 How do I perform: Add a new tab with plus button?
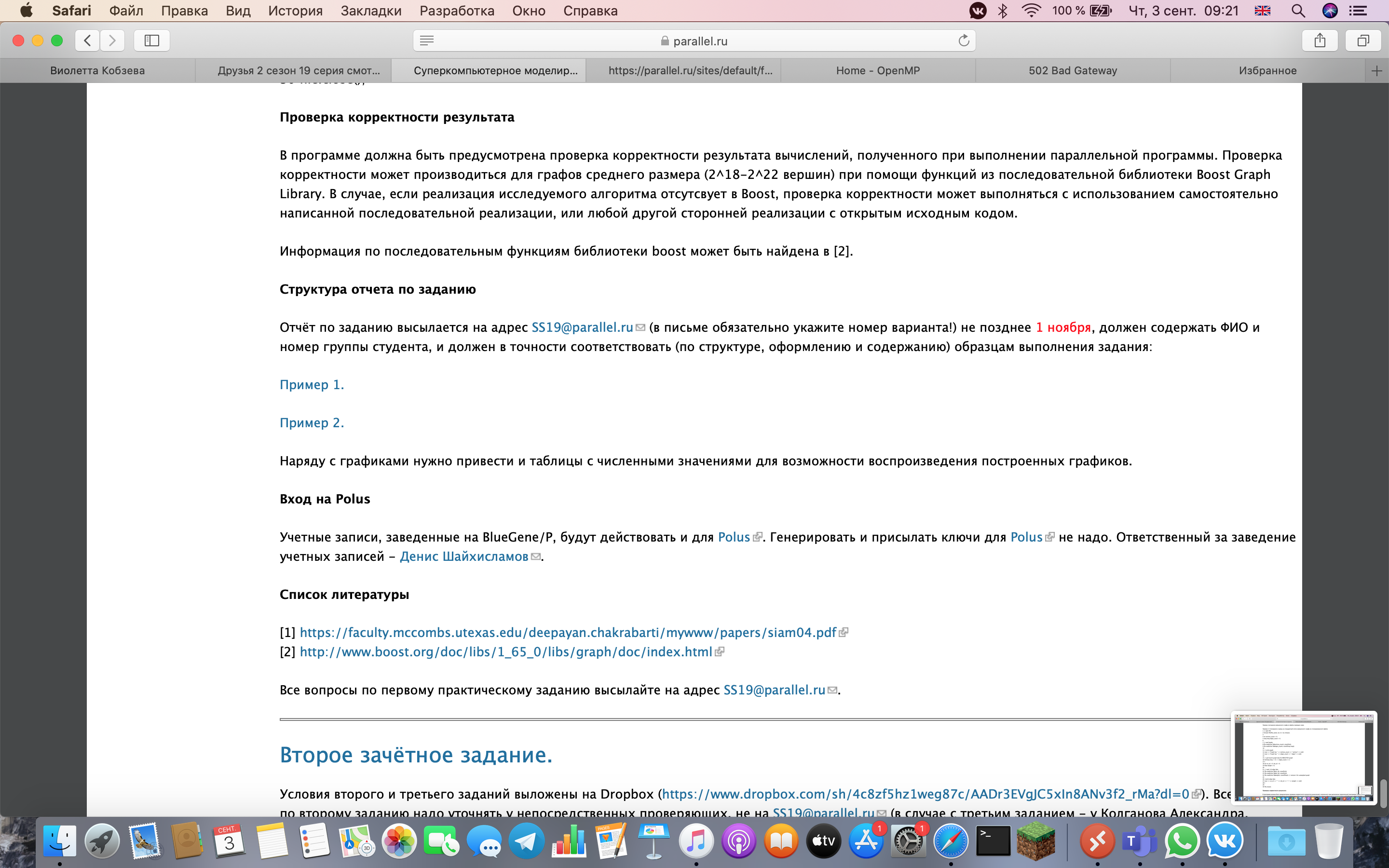[x=1376, y=70]
